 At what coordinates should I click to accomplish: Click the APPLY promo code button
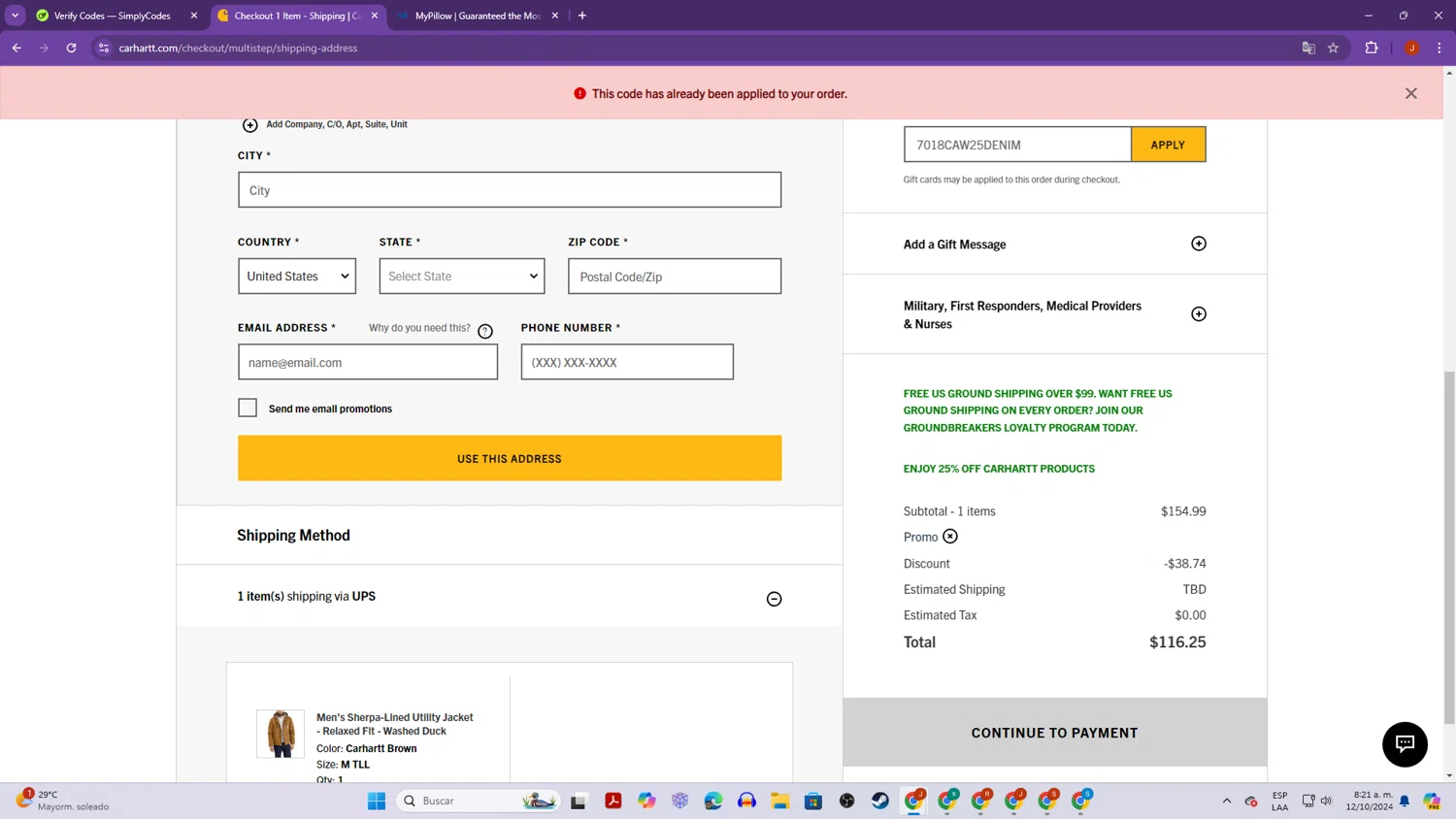pyautogui.click(x=1168, y=145)
